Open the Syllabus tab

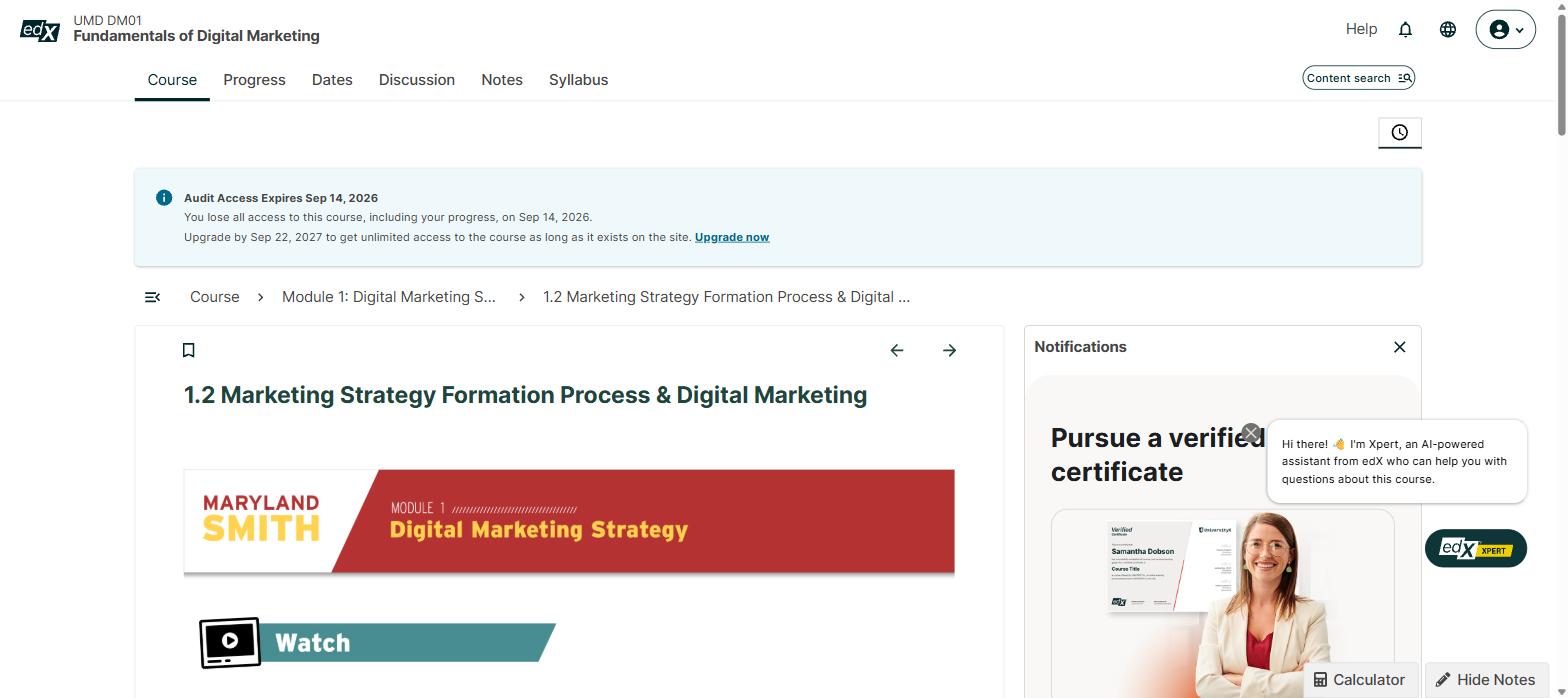pos(578,80)
